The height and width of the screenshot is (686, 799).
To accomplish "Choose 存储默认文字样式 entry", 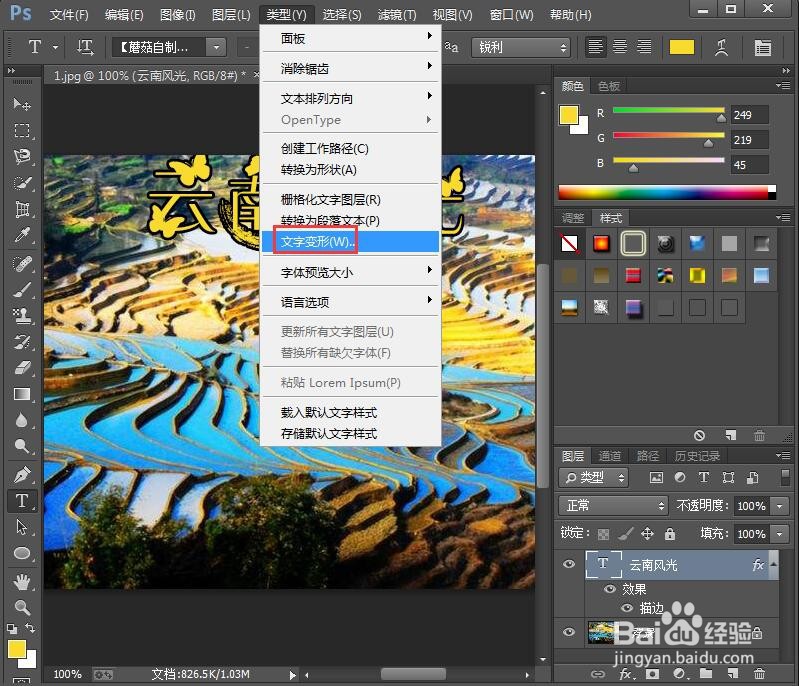I will point(351,434).
